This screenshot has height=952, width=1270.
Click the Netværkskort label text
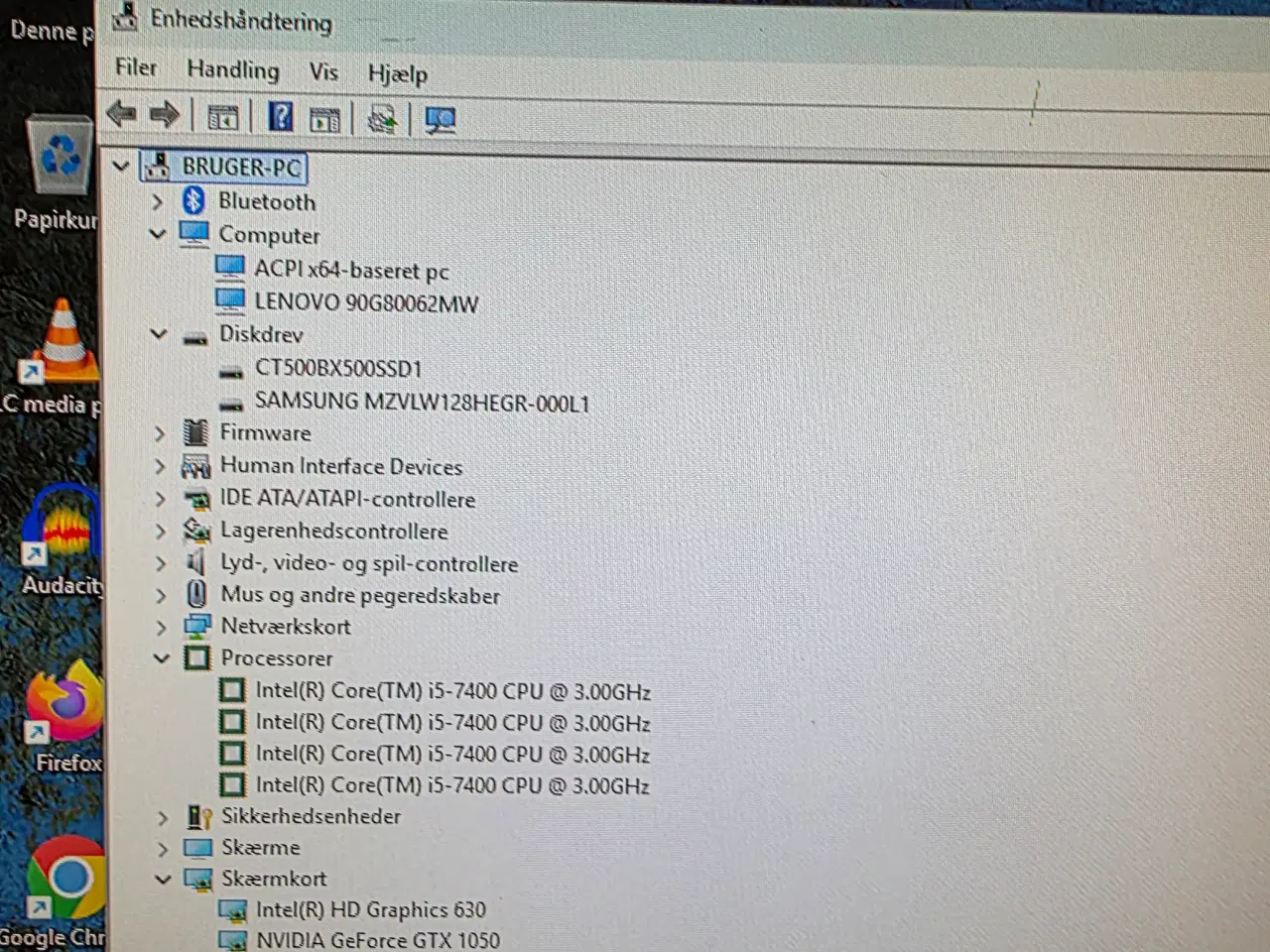(286, 627)
